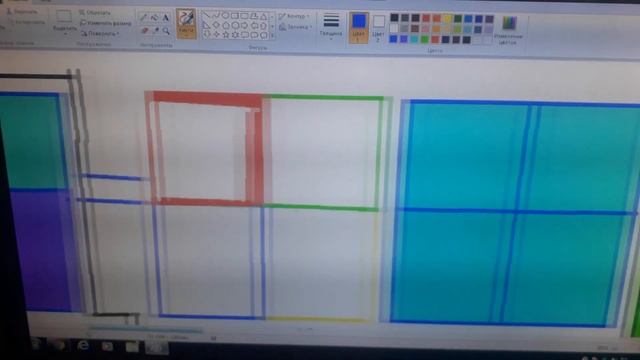Viewport: 640px width, 360px height.
Task: Pick the yellow palette color
Action: [x=447, y=18]
